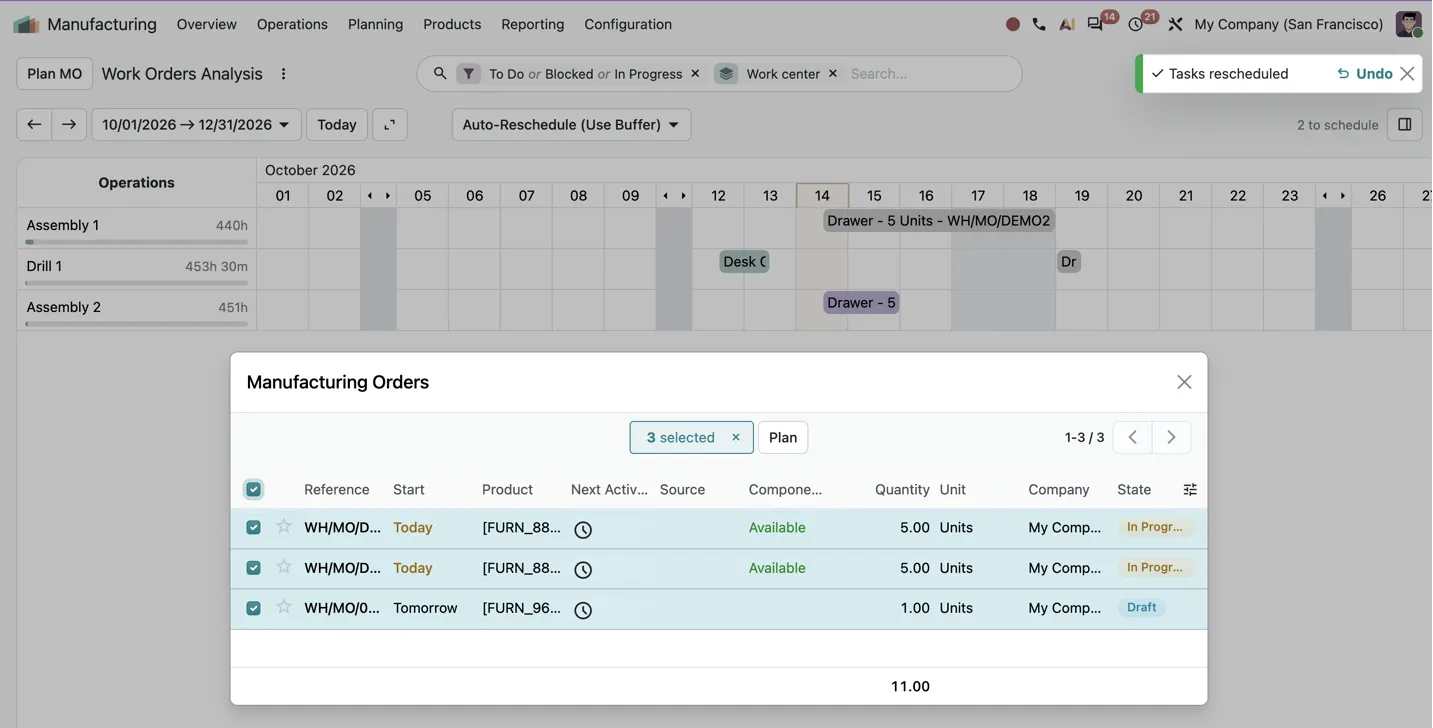Toggle the side panel icon near '2 to schedule'

coord(1405,124)
